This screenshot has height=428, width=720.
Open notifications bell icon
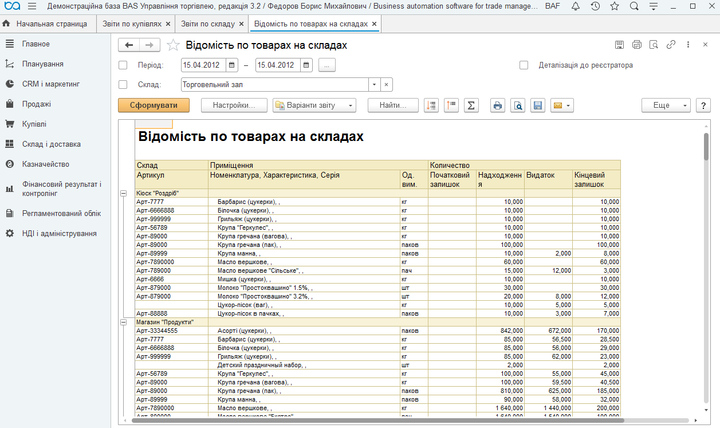coord(575,6)
